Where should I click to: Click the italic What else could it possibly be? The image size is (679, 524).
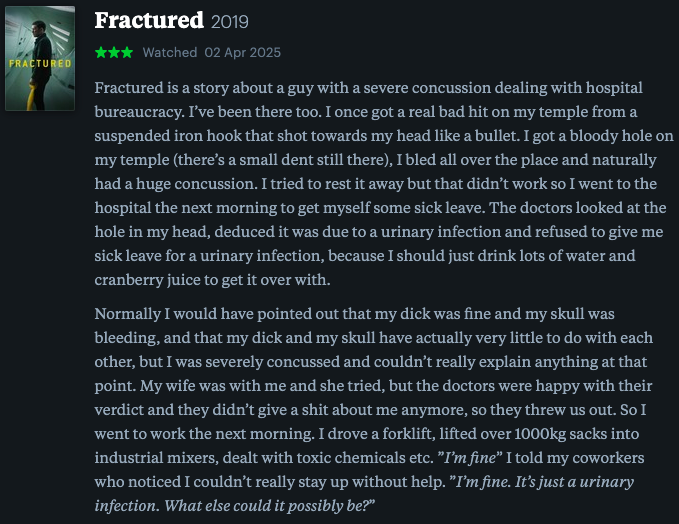[269, 506]
